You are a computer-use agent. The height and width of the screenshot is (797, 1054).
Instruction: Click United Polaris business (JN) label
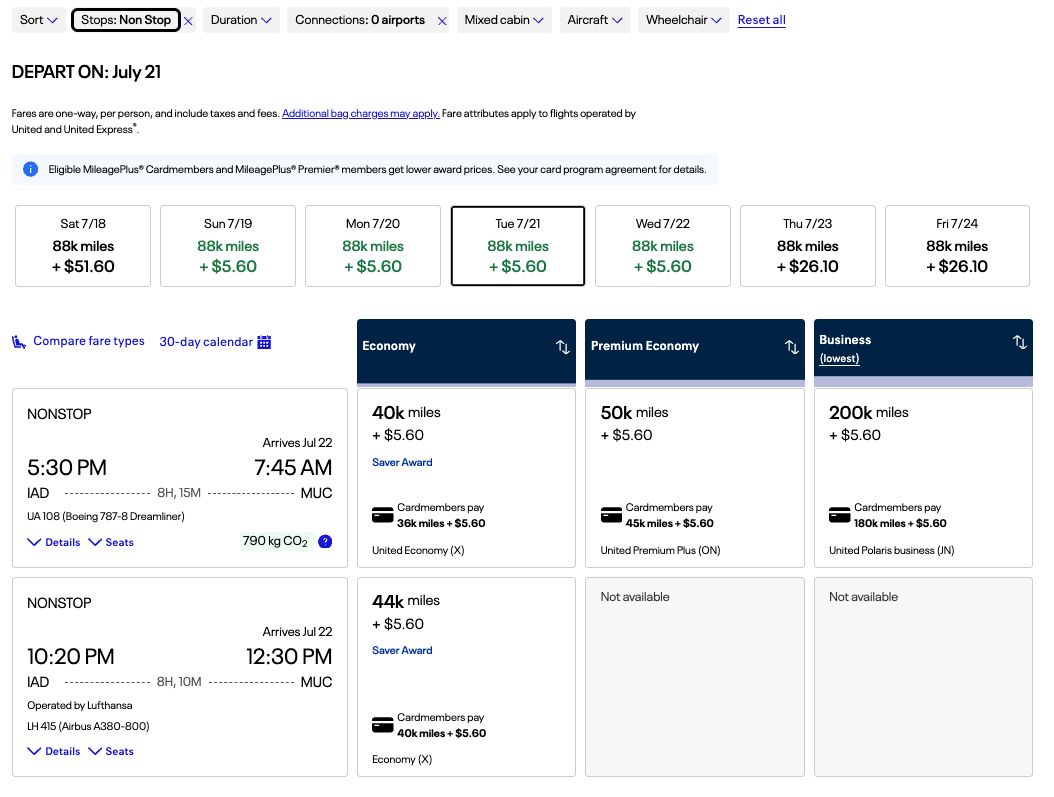891,550
